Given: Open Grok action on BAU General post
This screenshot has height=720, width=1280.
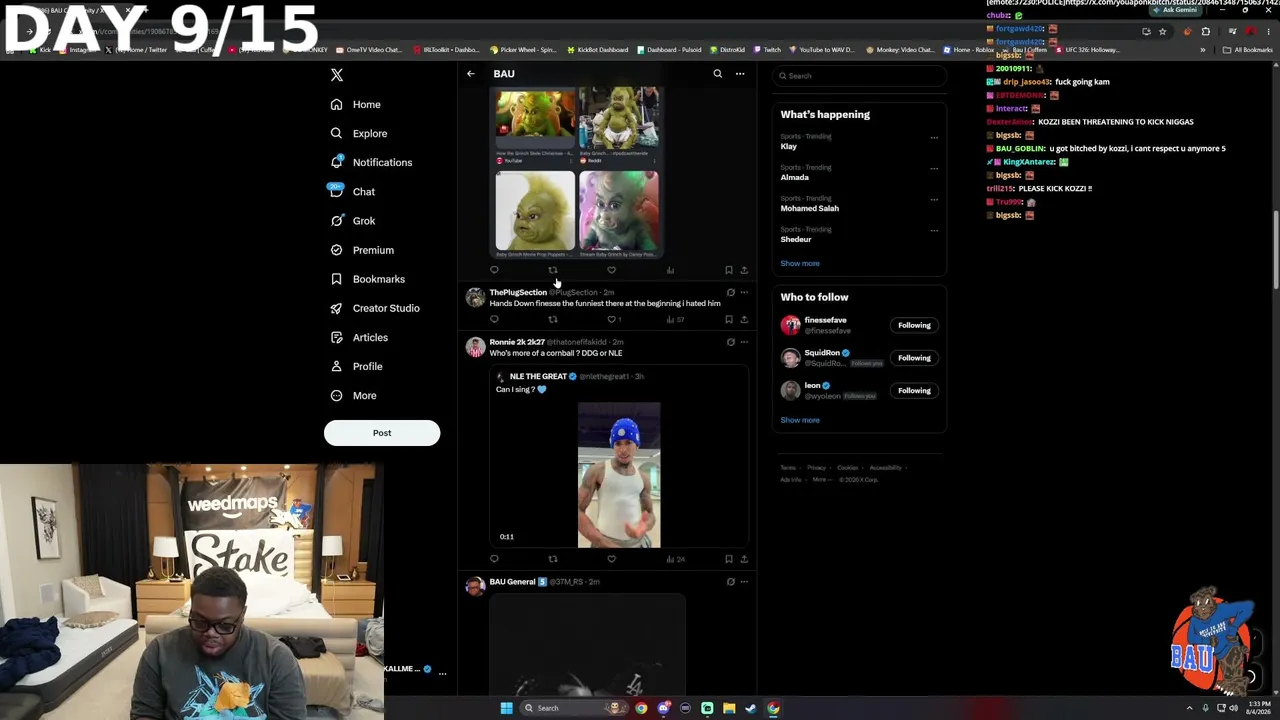Looking at the screenshot, I should coord(730,582).
